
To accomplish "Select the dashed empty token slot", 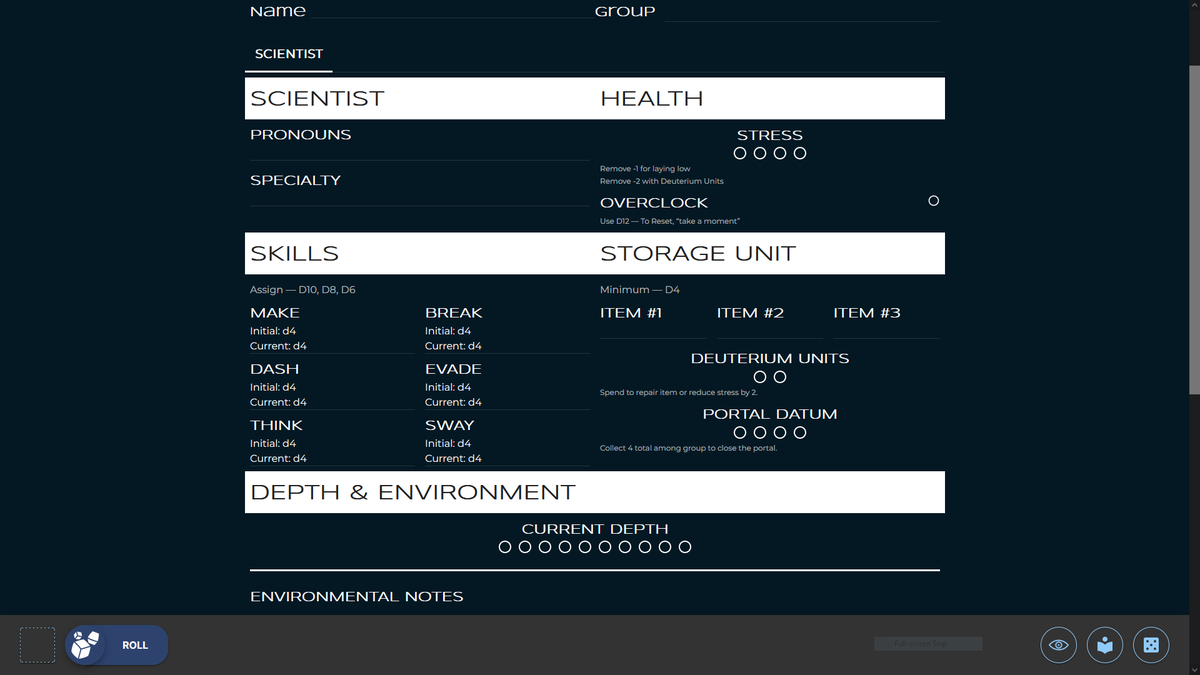I will (x=37, y=645).
